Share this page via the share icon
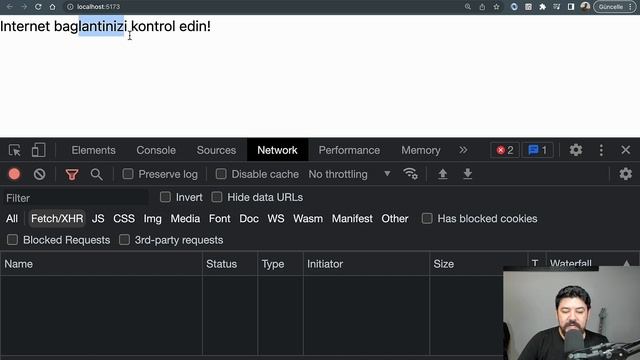640x360 pixels. [482, 7]
